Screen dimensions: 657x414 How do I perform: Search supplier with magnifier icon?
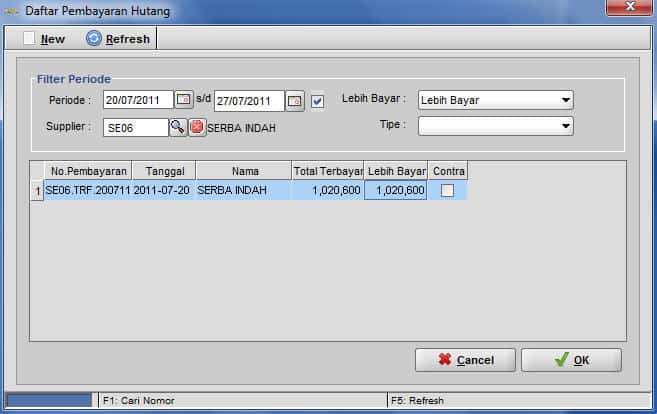pyautogui.click(x=178, y=127)
